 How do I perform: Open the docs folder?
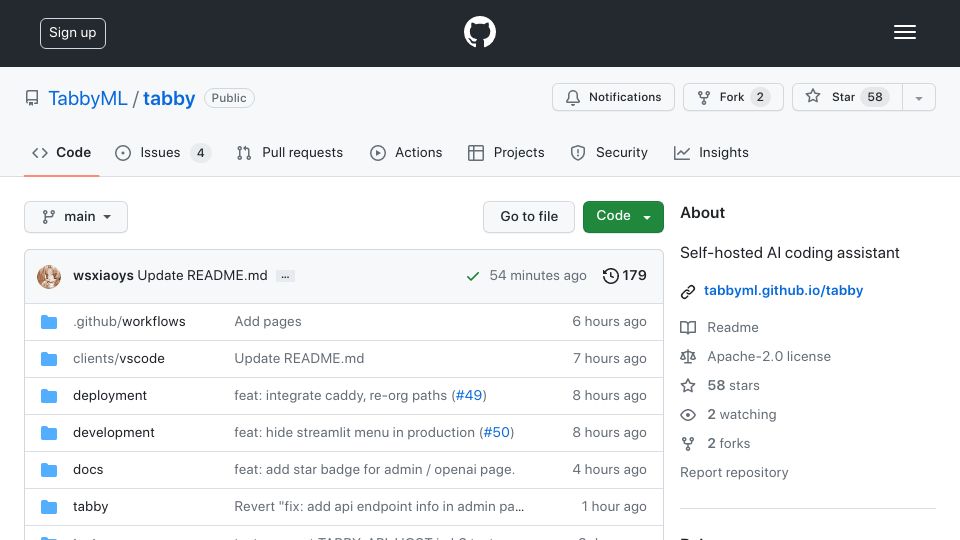tap(88, 469)
